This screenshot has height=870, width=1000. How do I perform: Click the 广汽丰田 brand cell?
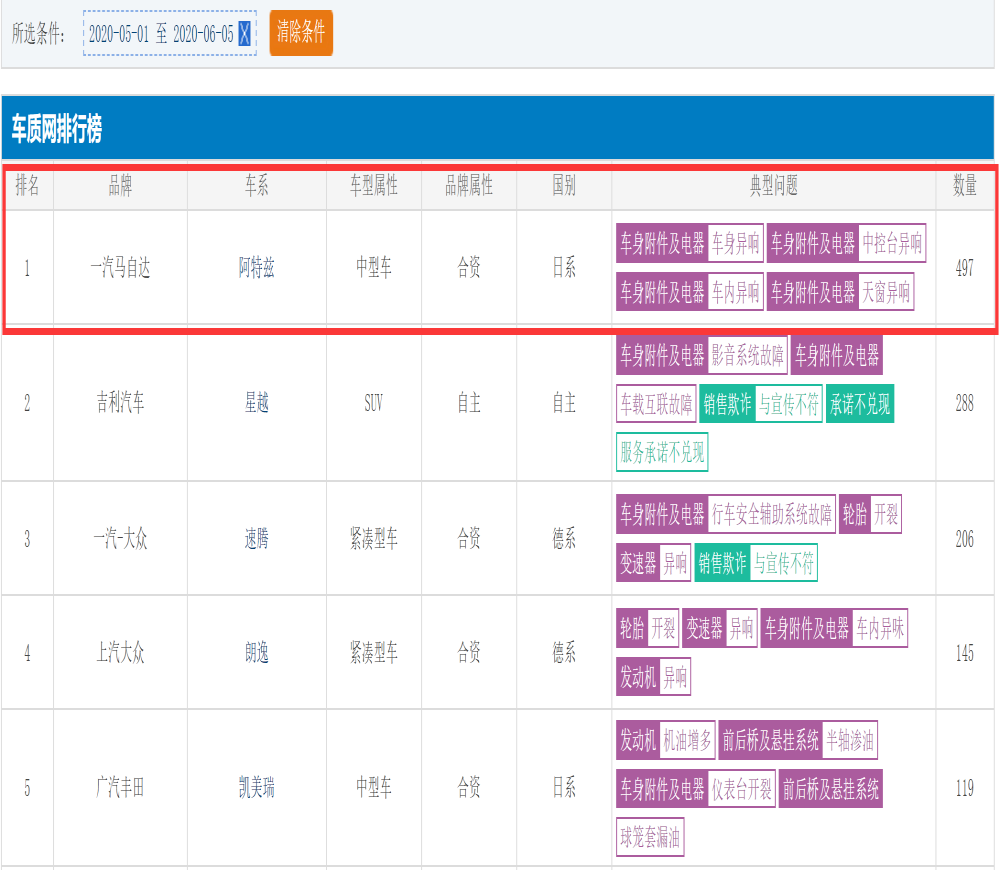coord(120,788)
